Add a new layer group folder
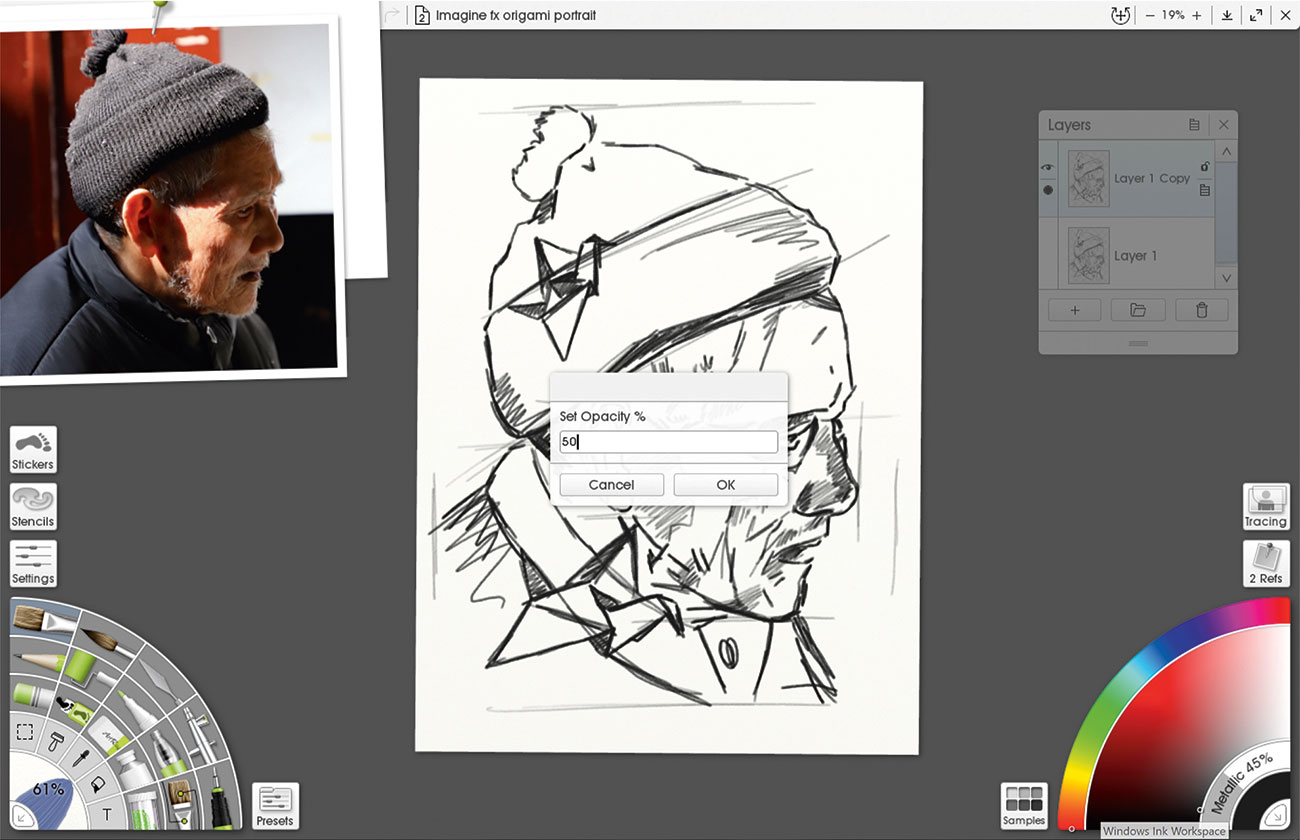Image resolution: width=1300 pixels, height=840 pixels. (1138, 310)
